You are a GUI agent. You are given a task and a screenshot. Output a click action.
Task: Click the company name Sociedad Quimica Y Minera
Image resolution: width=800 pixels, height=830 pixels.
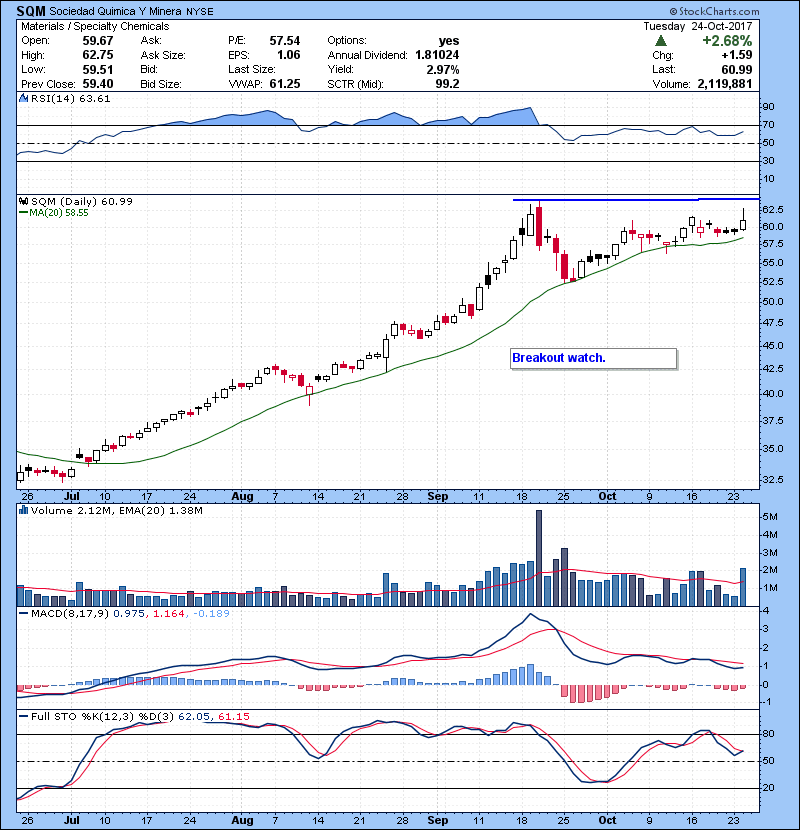[115, 11]
